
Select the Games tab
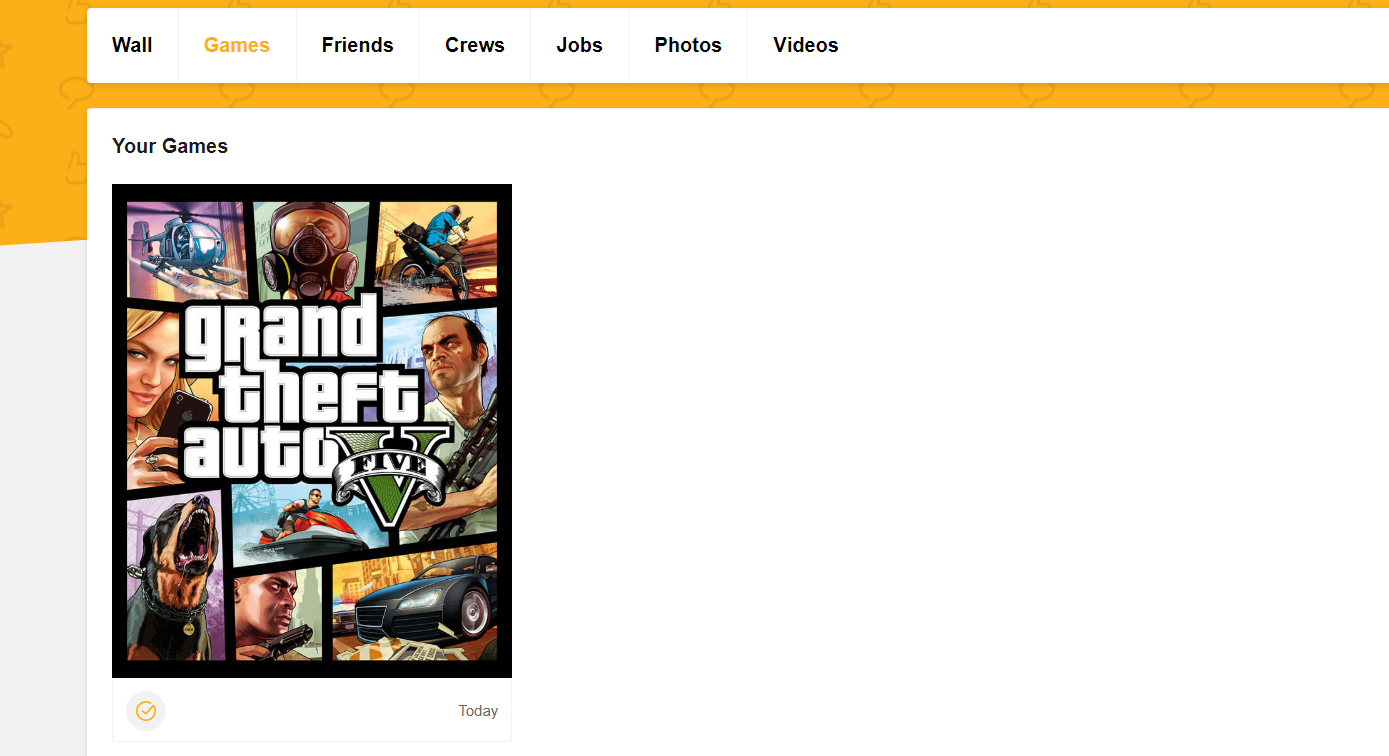[237, 45]
